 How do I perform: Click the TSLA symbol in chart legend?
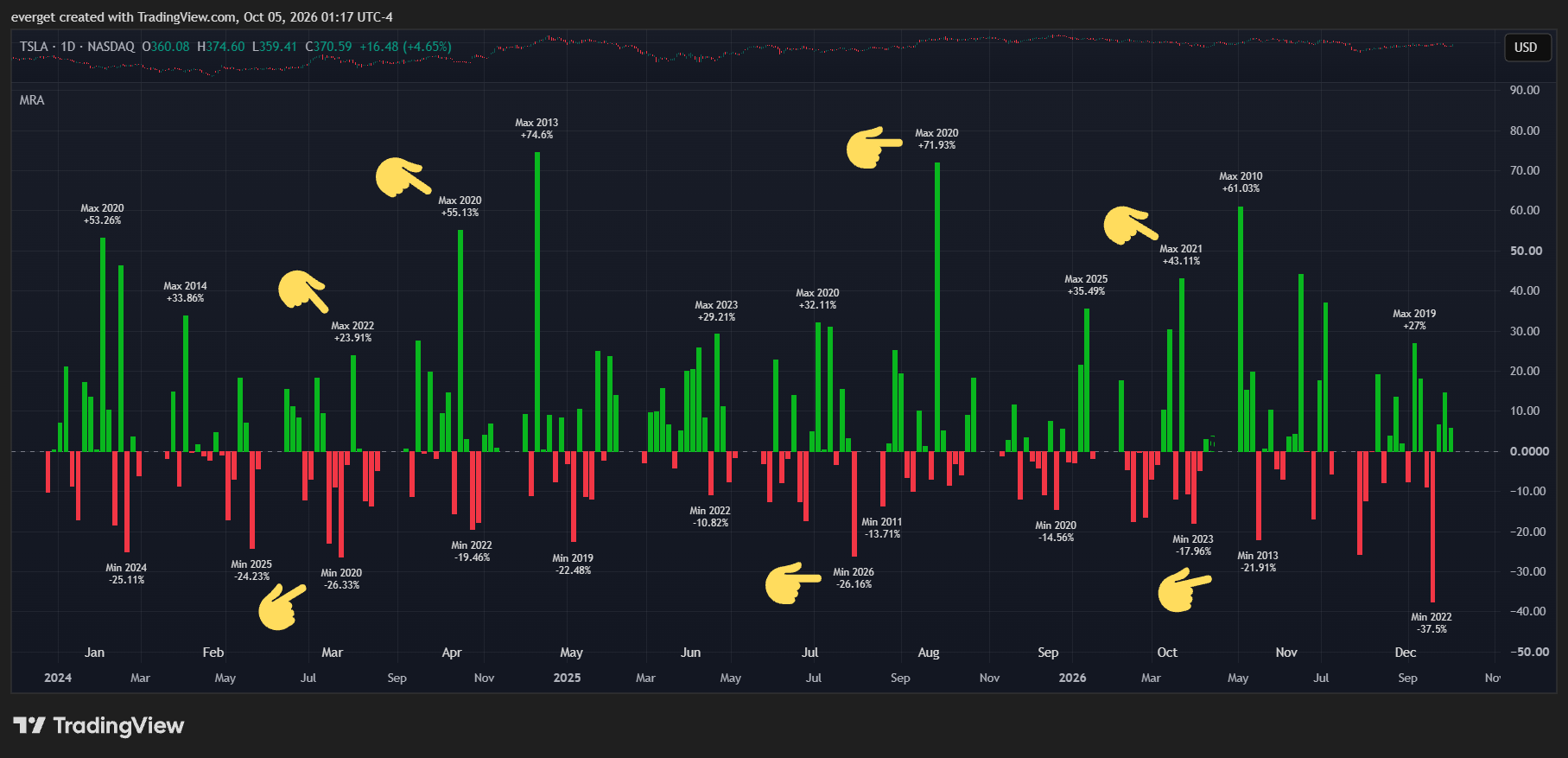[34, 47]
